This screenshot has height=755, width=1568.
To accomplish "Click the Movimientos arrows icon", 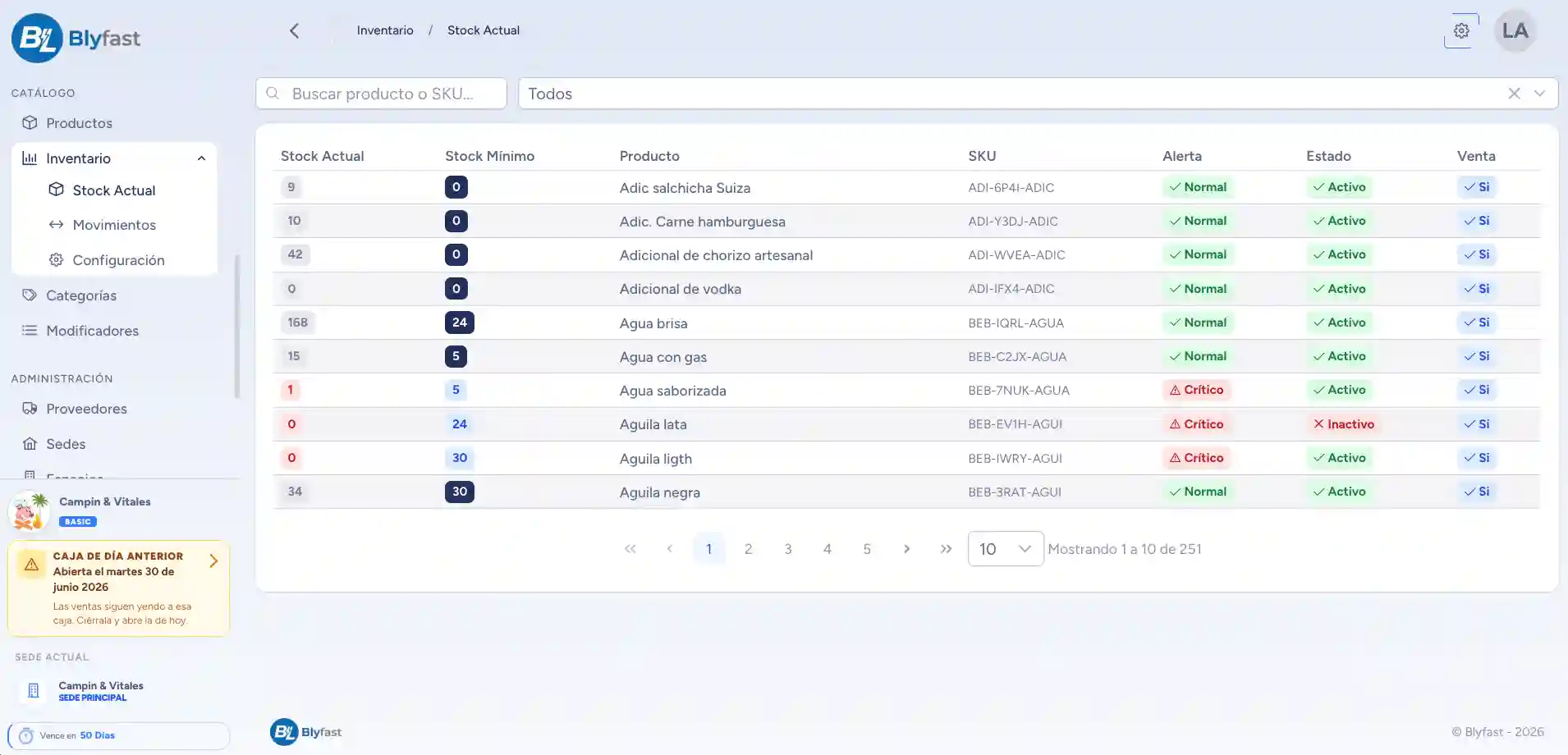I will point(56,225).
